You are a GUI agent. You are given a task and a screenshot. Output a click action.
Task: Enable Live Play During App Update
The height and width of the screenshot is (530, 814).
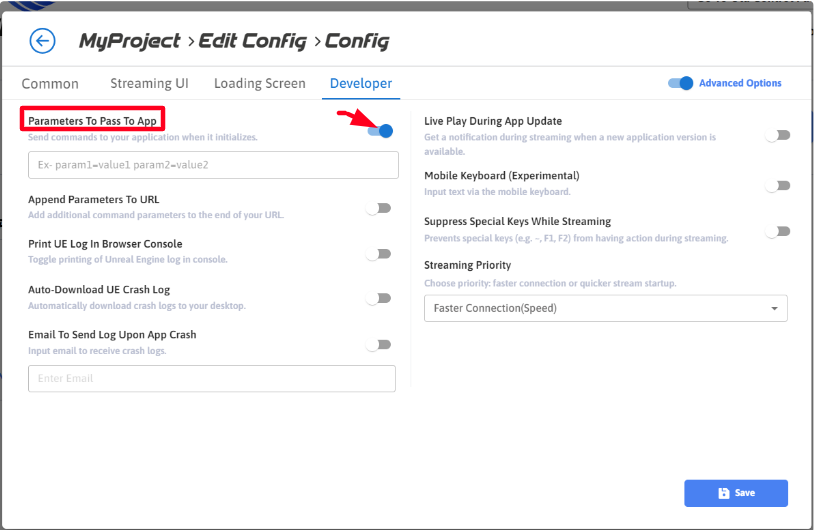777,135
